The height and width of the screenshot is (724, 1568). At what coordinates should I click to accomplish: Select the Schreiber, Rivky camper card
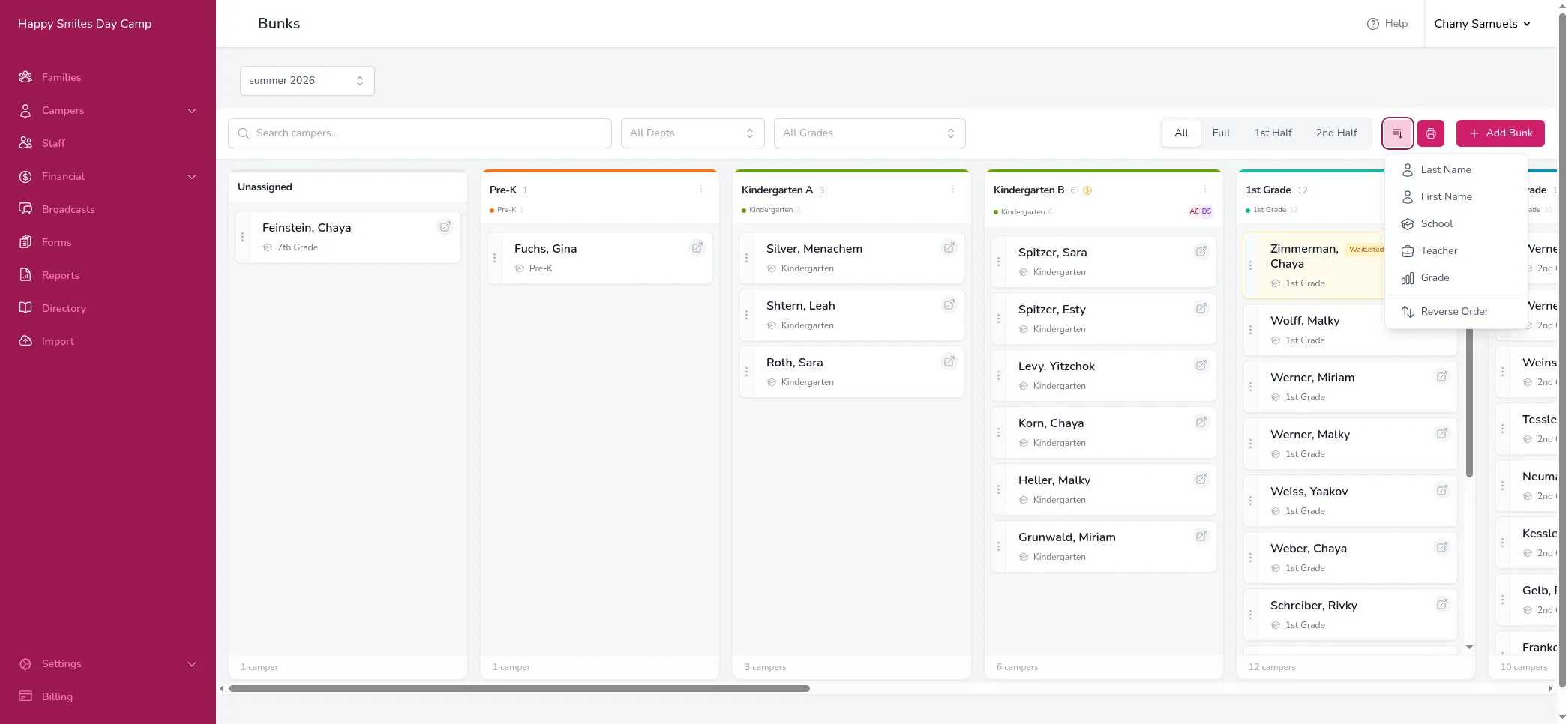(x=1350, y=615)
